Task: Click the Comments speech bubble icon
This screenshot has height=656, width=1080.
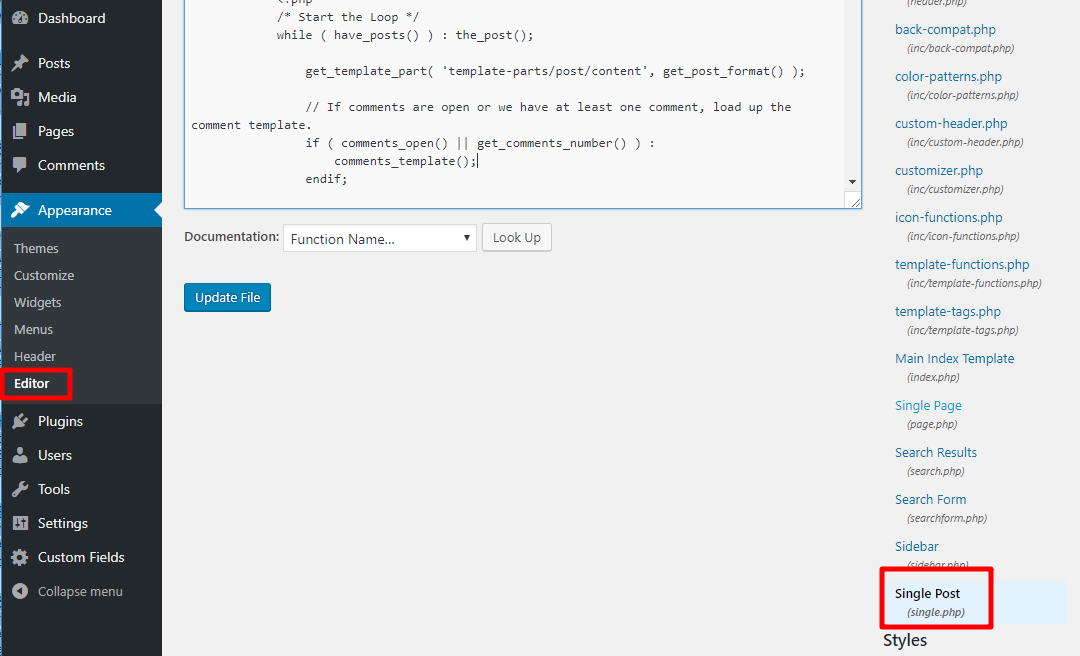Action: pos(20,165)
